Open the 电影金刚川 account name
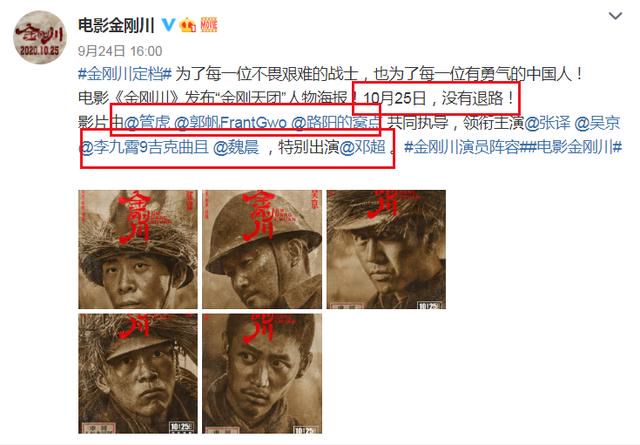The image size is (640, 445). pyautogui.click(x=116, y=25)
